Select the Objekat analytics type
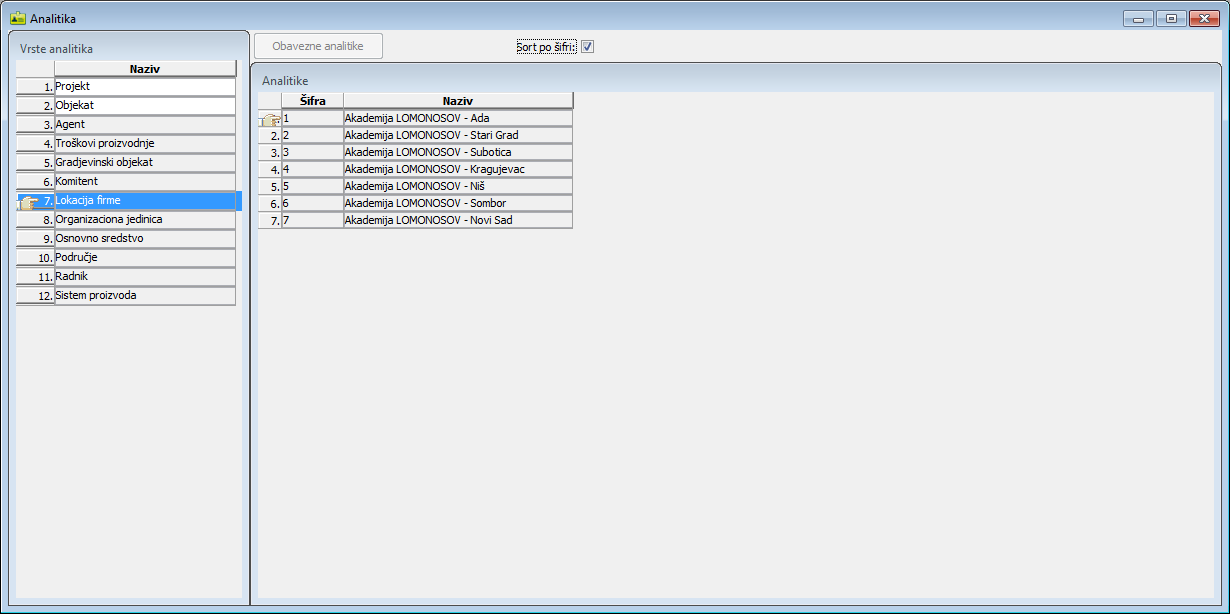This screenshot has width=1230, height=614. [144, 105]
